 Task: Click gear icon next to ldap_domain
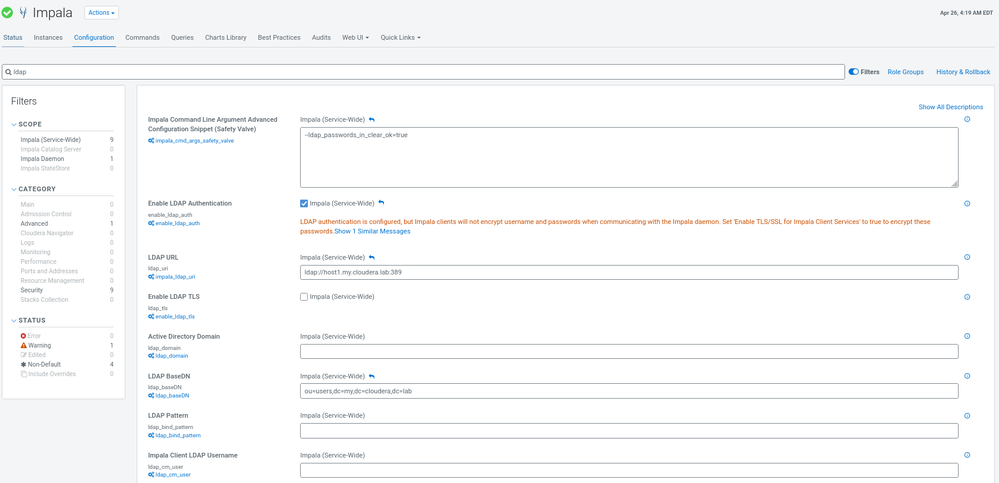click(x=151, y=356)
